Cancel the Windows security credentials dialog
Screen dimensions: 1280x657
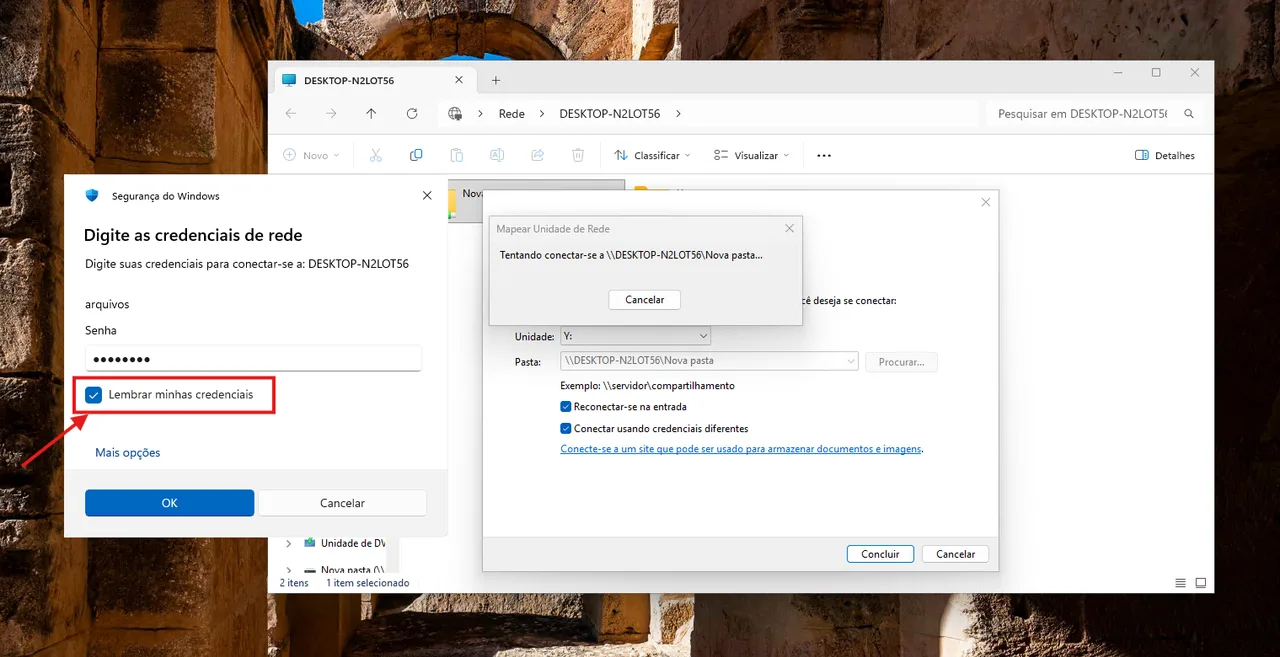coord(342,503)
